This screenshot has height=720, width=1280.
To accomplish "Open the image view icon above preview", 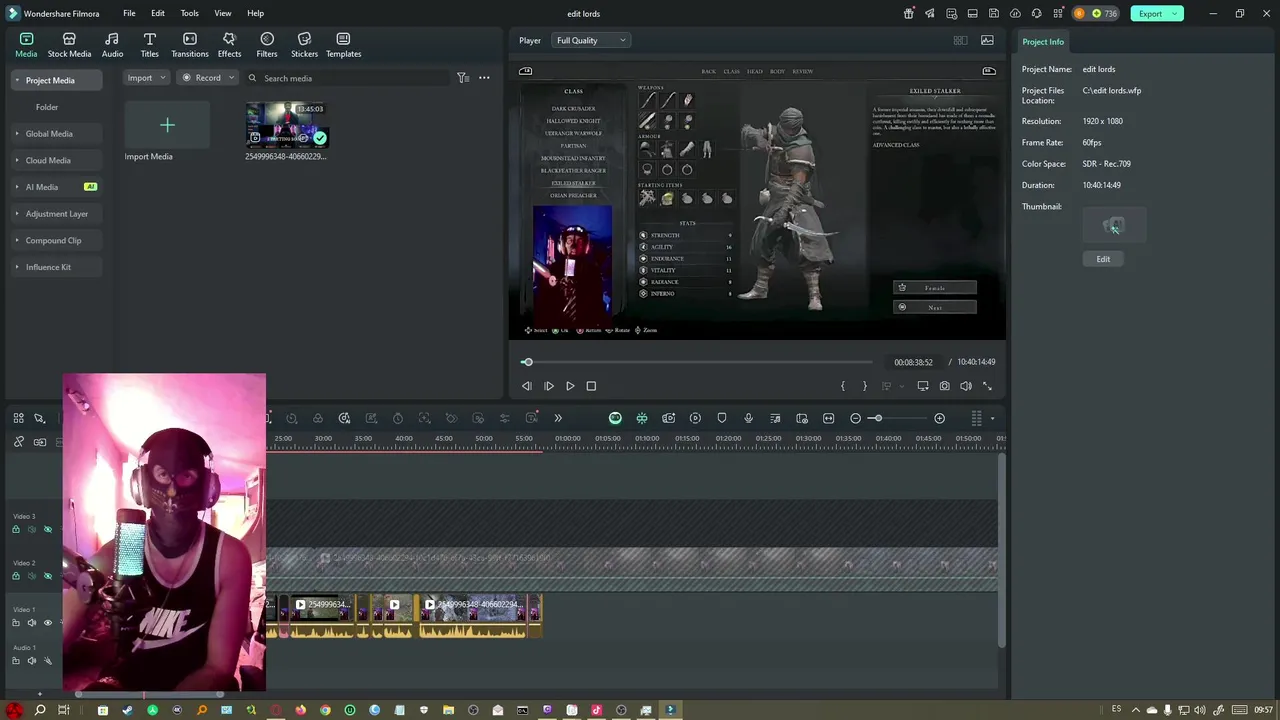I will pos(987,40).
